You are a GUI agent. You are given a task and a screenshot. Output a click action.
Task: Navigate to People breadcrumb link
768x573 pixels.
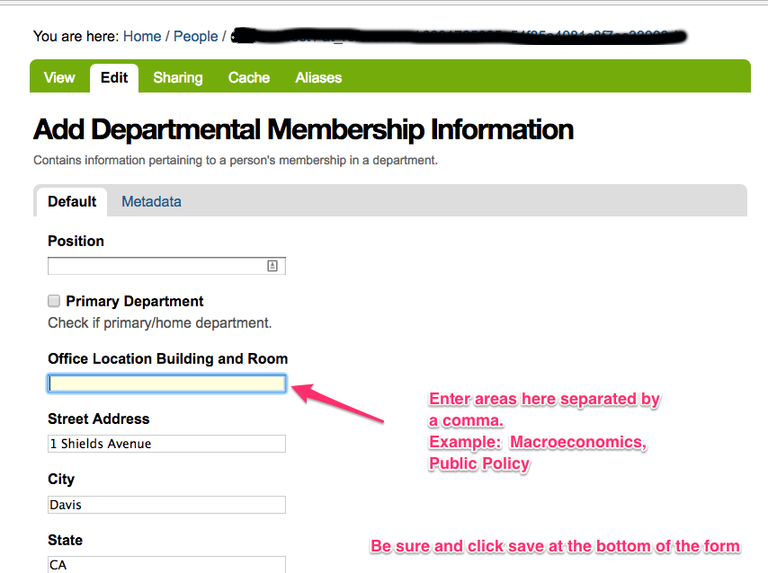pos(195,36)
